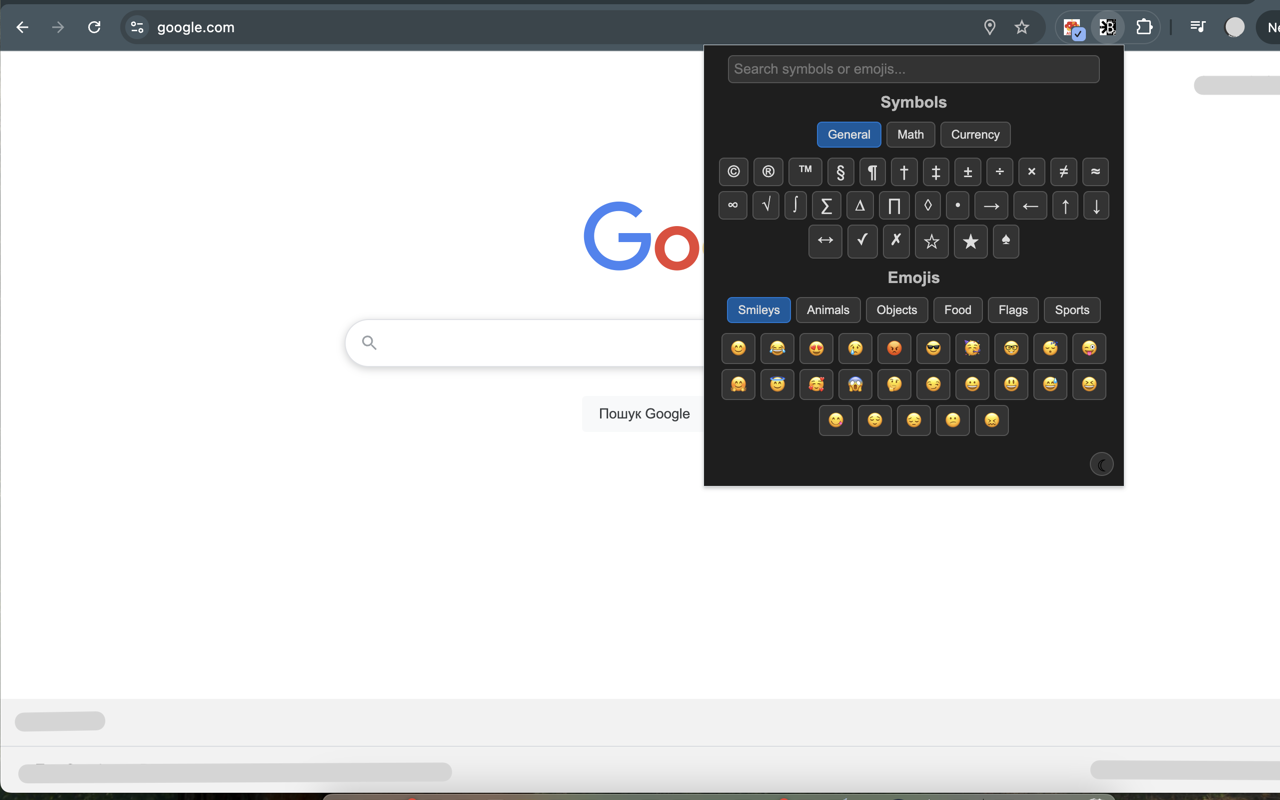Choose the multiplication × symbol
This screenshot has width=1280, height=800.
pyautogui.click(x=1032, y=172)
